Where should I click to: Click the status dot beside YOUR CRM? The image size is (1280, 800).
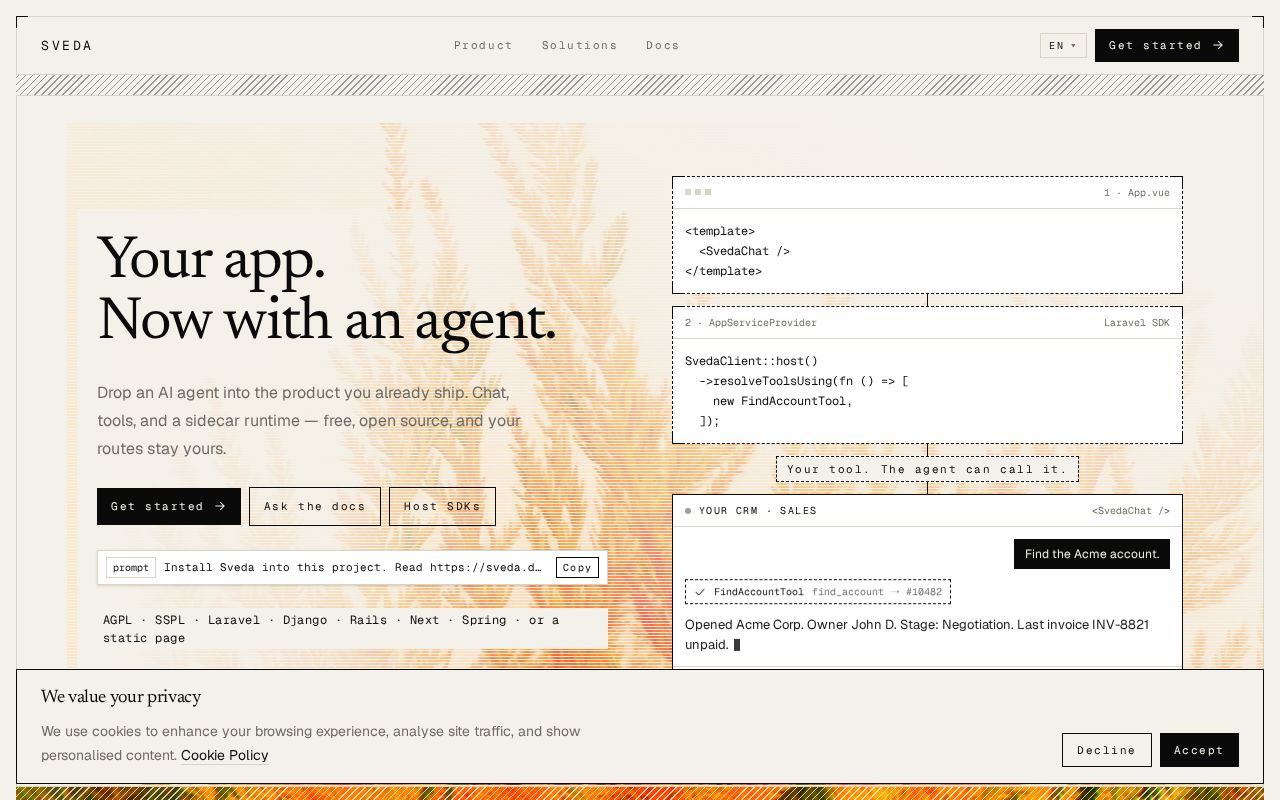688,511
